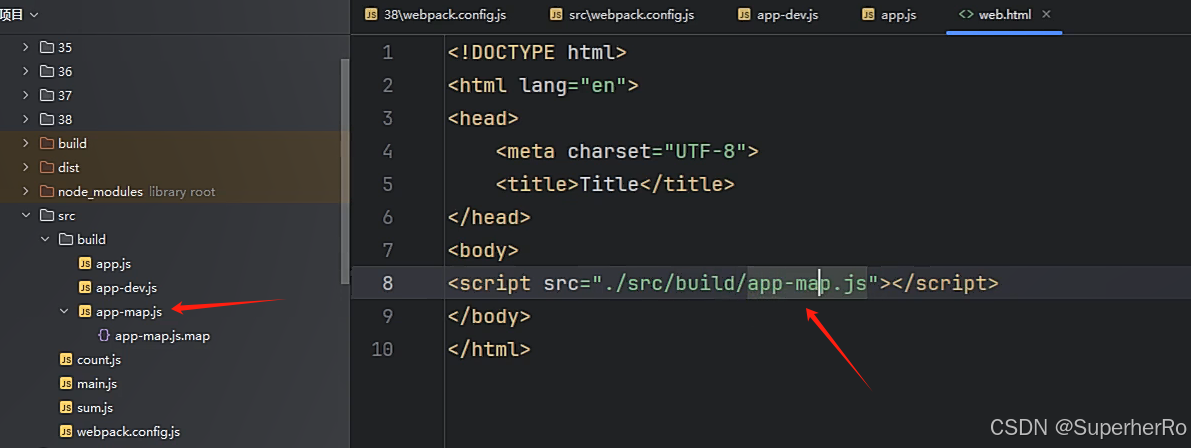Viewport: 1191px width, 448px height.
Task: Click the JS icon of sum.js
Action: (66, 408)
